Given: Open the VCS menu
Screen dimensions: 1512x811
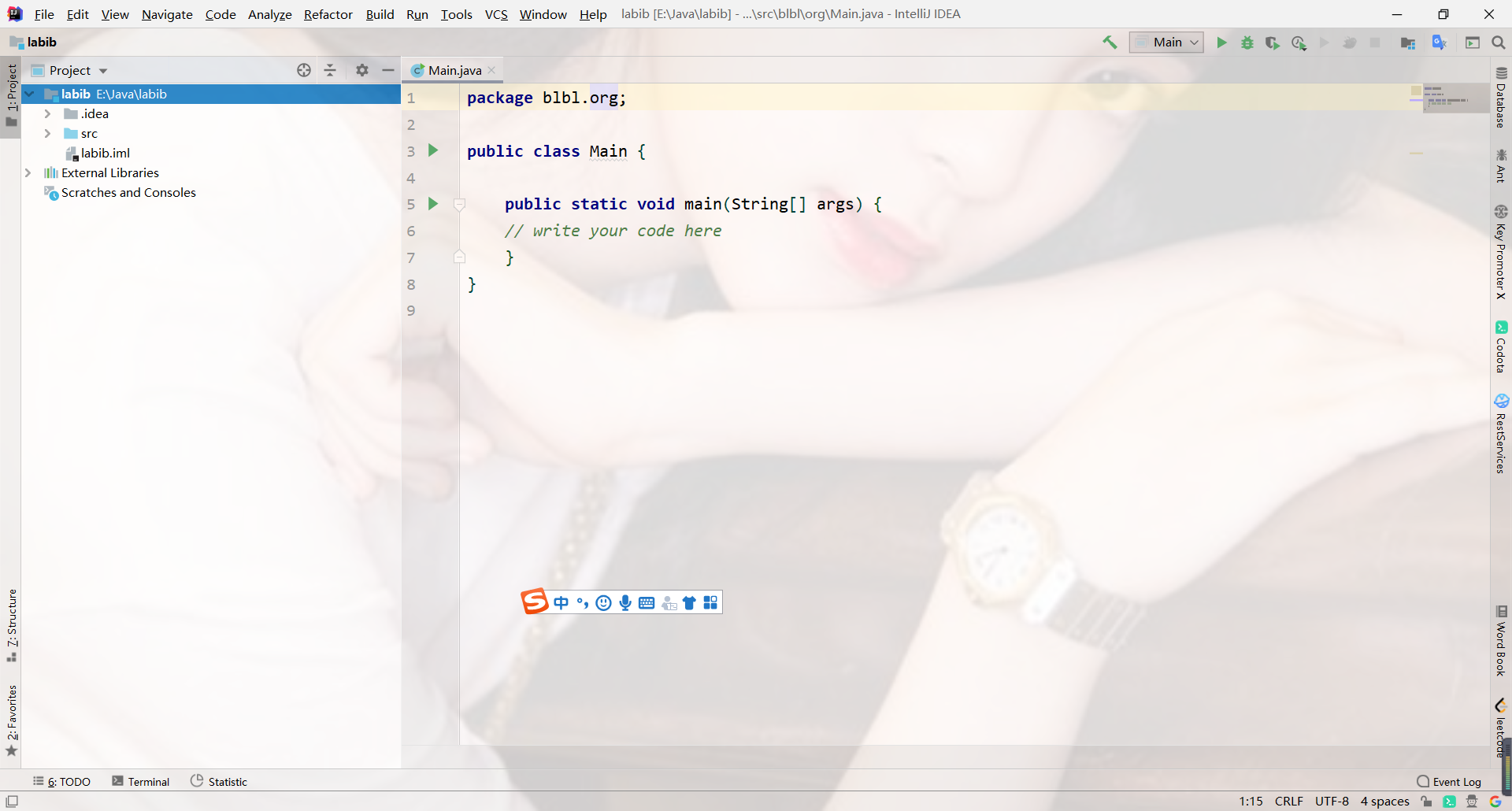Looking at the screenshot, I should click(x=496, y=14).
